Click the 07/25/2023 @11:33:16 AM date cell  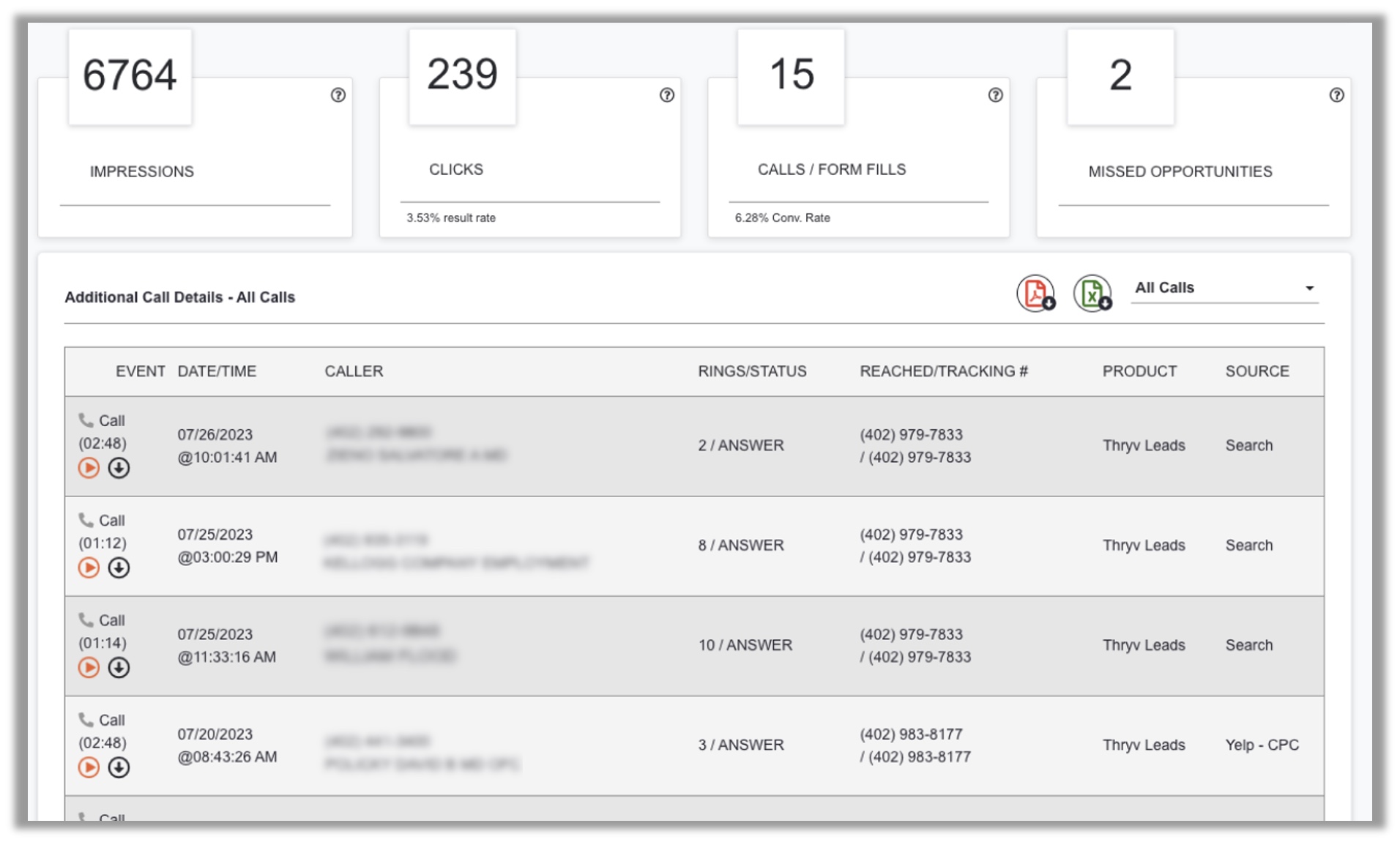(x=226, y=646)
